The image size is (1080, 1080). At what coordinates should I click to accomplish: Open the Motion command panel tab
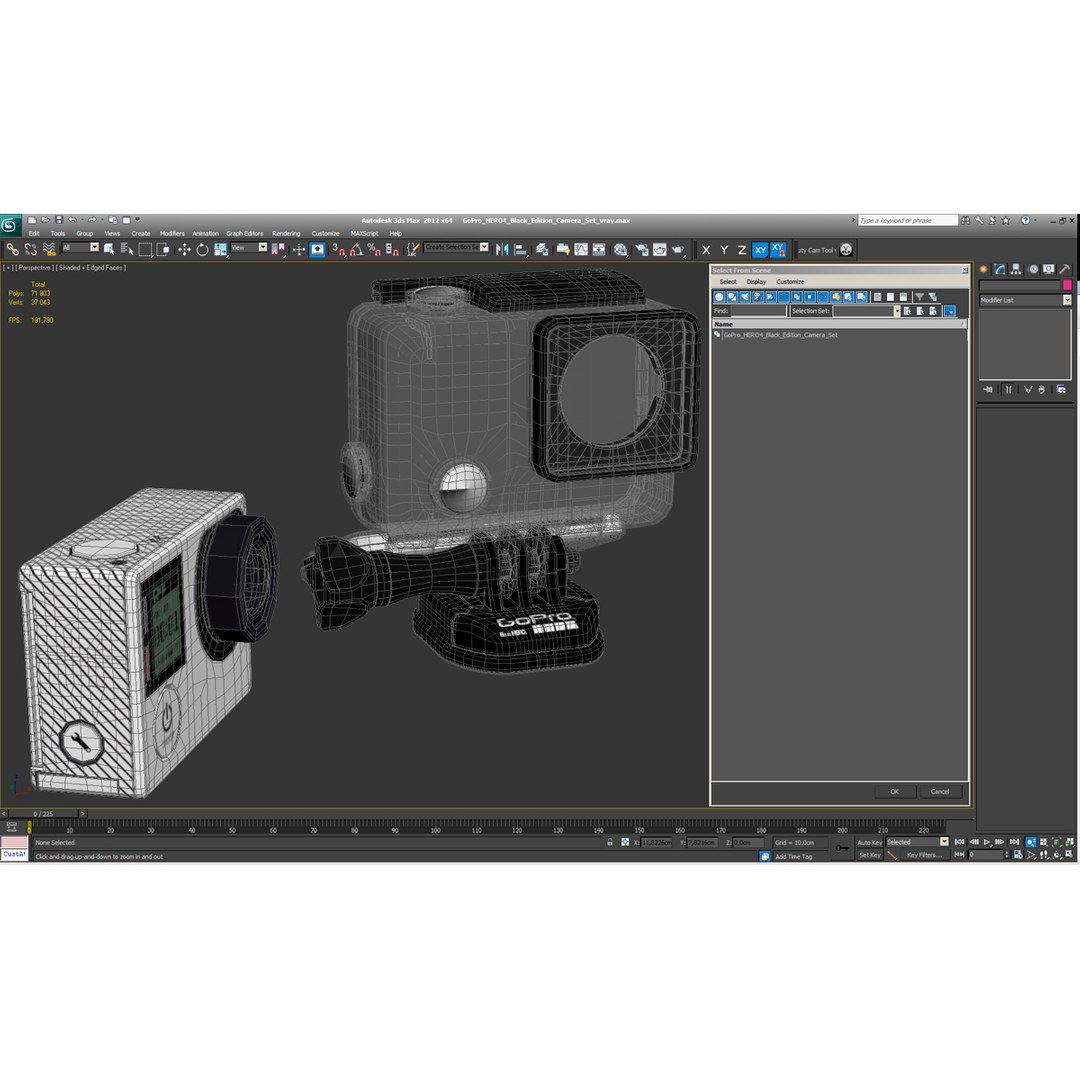(1032, 269)
